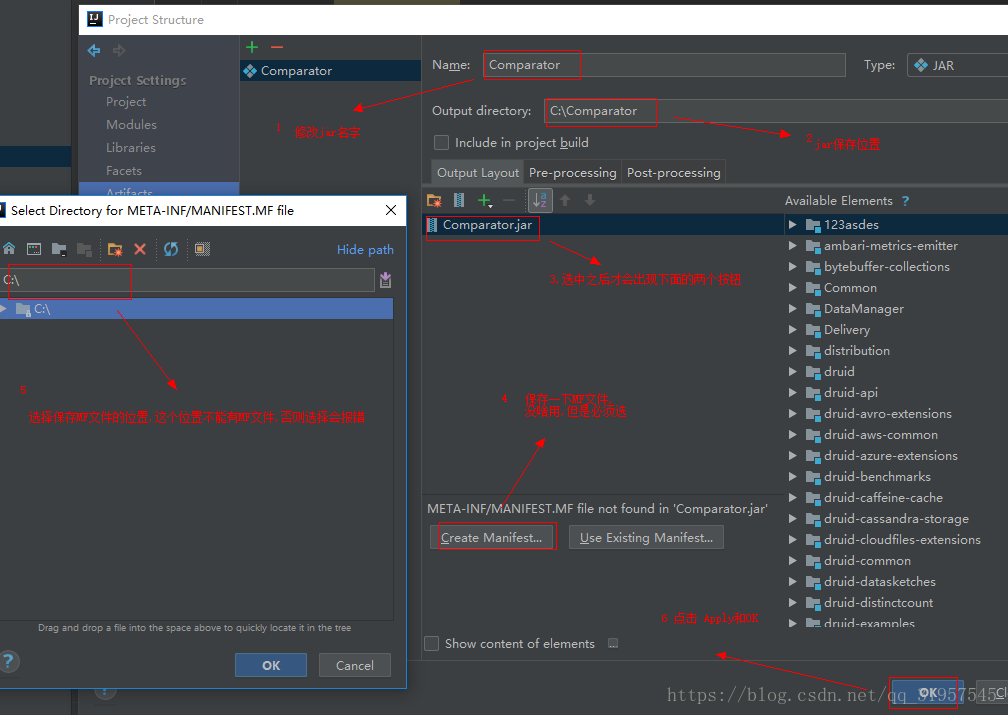Expand the DataManager module

point(793,309)
